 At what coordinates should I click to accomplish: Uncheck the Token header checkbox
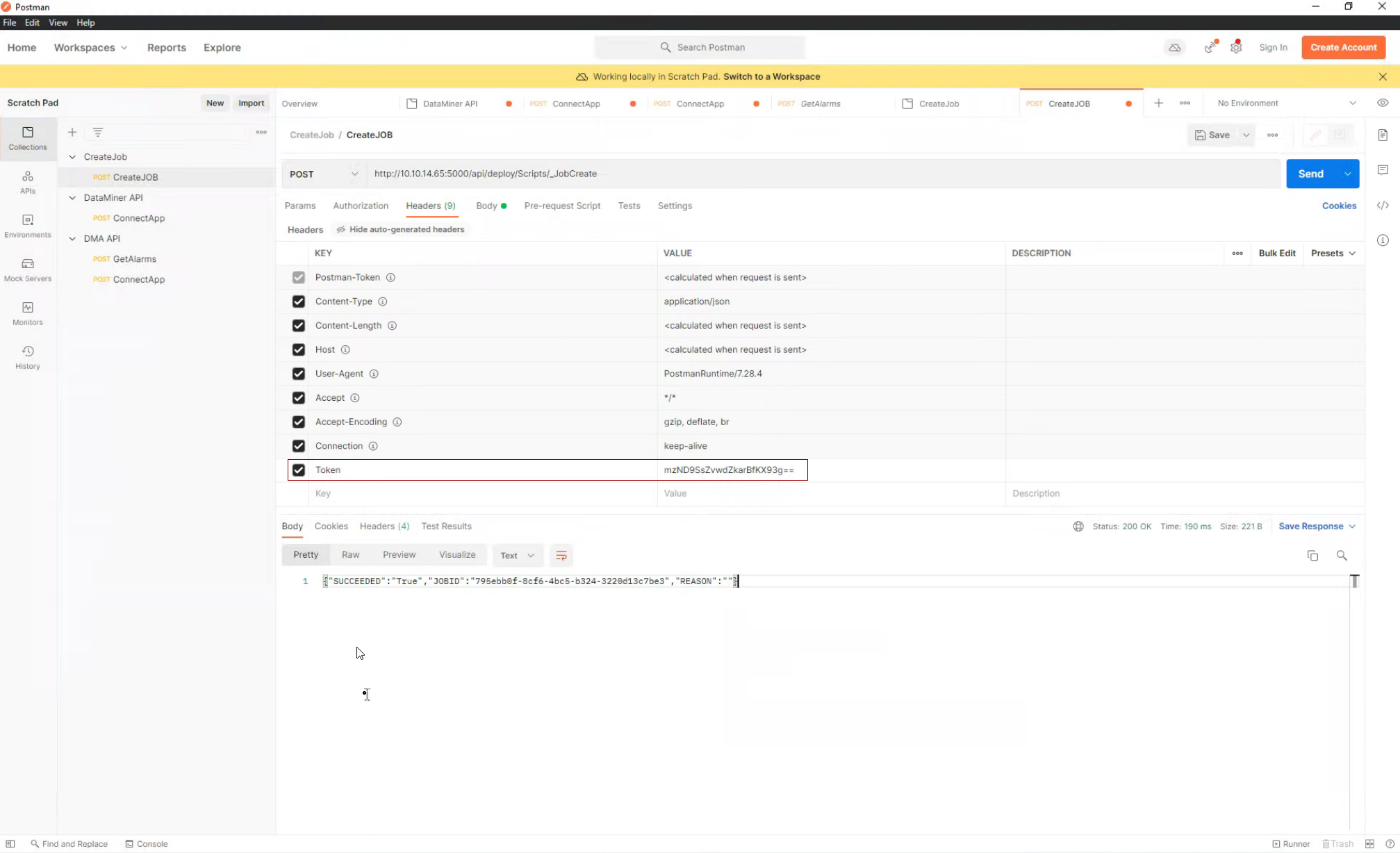coord(299,470)
